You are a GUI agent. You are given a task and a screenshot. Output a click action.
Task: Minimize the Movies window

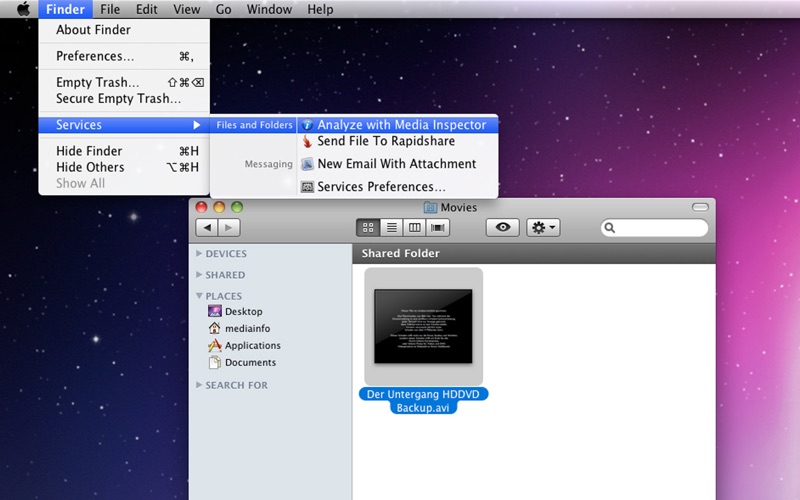219,207
